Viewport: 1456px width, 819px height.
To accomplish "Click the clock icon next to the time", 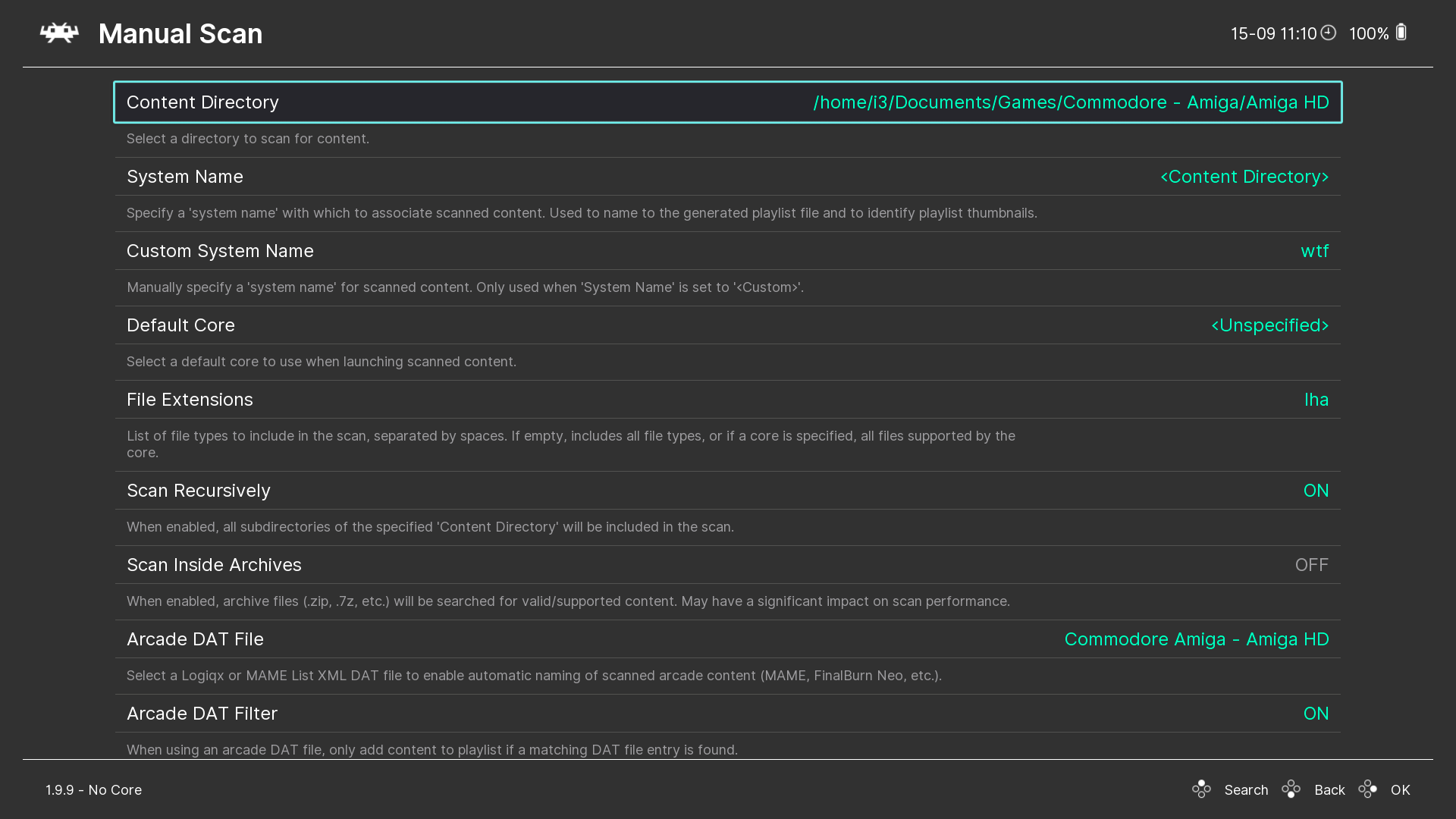I will [1328, 33].
